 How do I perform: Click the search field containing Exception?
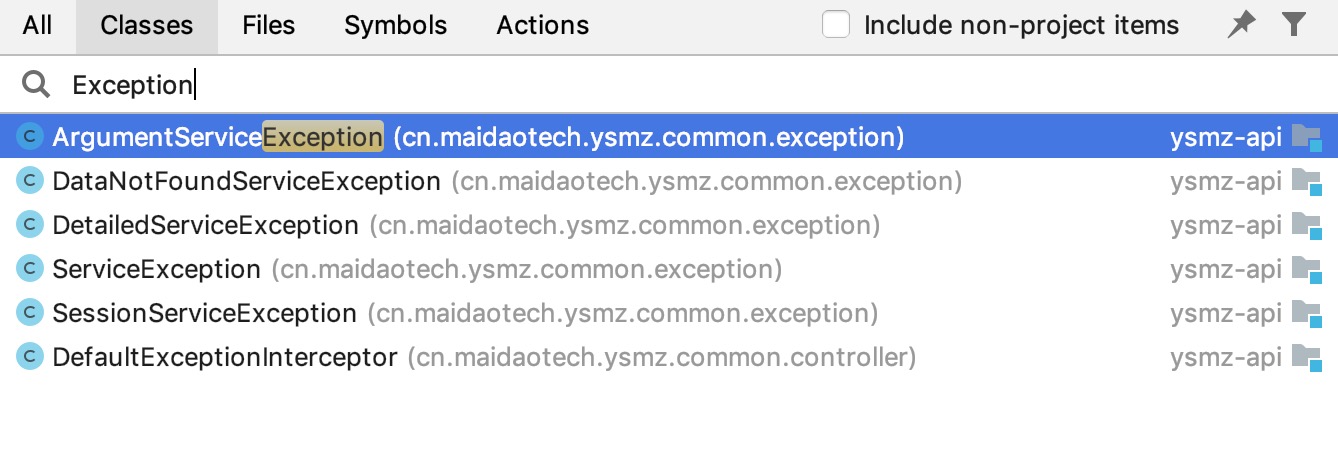tap(600, 85)
